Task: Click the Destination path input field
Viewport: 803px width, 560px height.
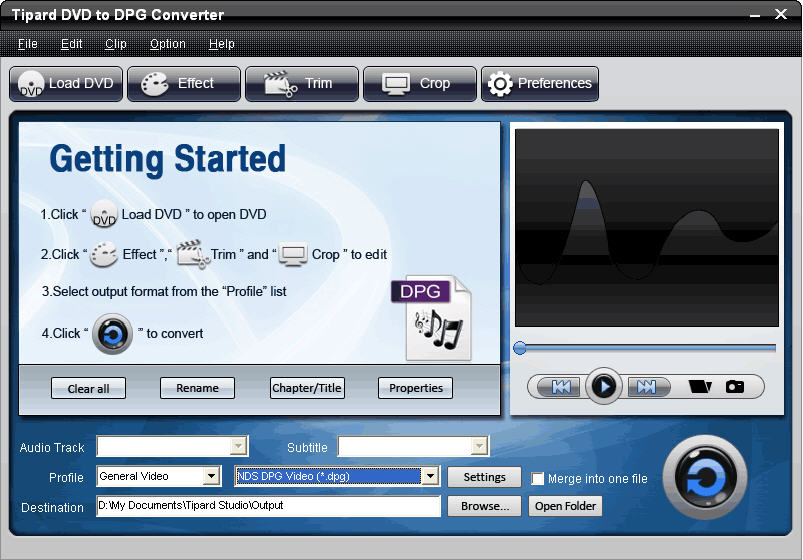Action: [x=268, y=506]
